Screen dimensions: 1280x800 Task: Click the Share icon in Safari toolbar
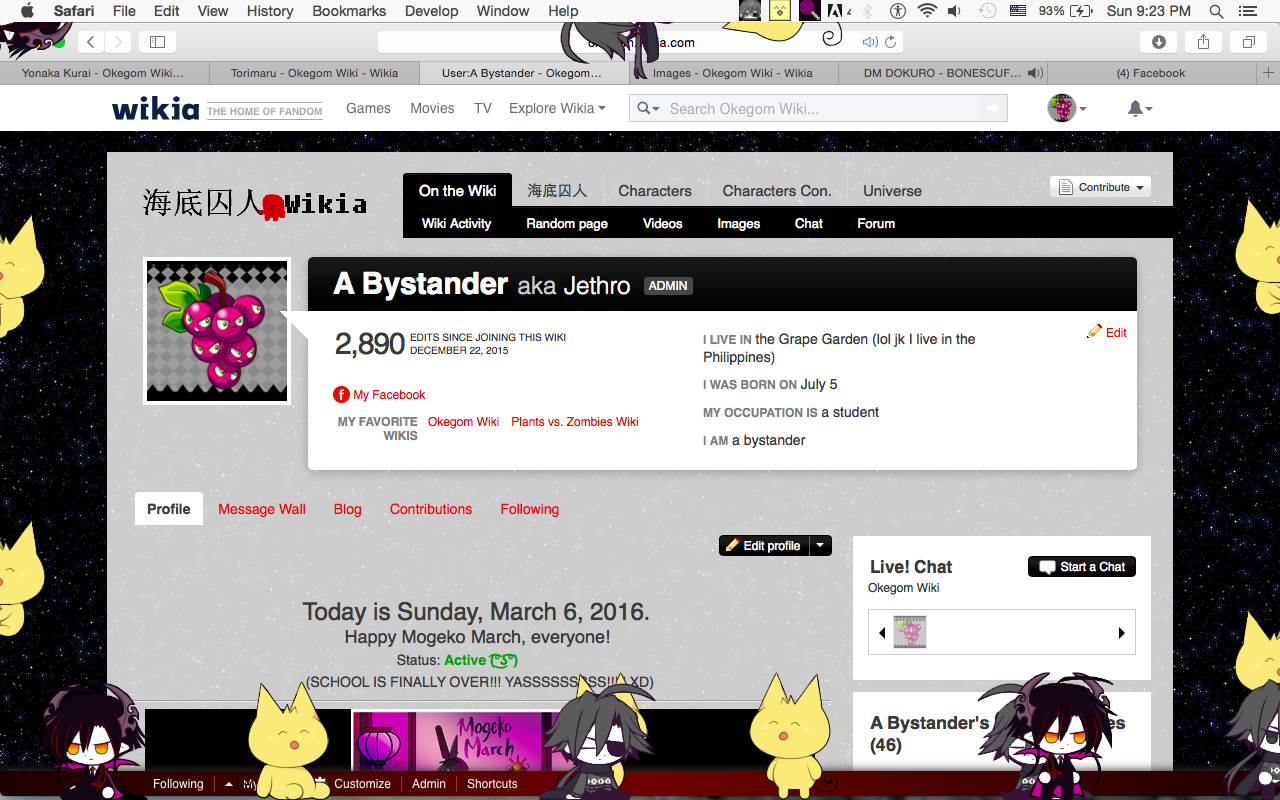[x=1204, y=42]
